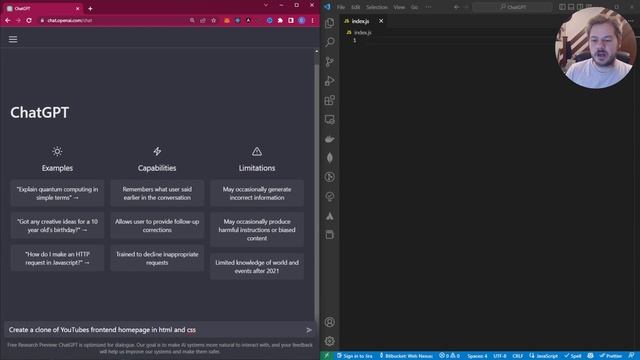Open the Go menu in VS Code
The width and height of the screenshot is (640, 360).
(414, 7)
